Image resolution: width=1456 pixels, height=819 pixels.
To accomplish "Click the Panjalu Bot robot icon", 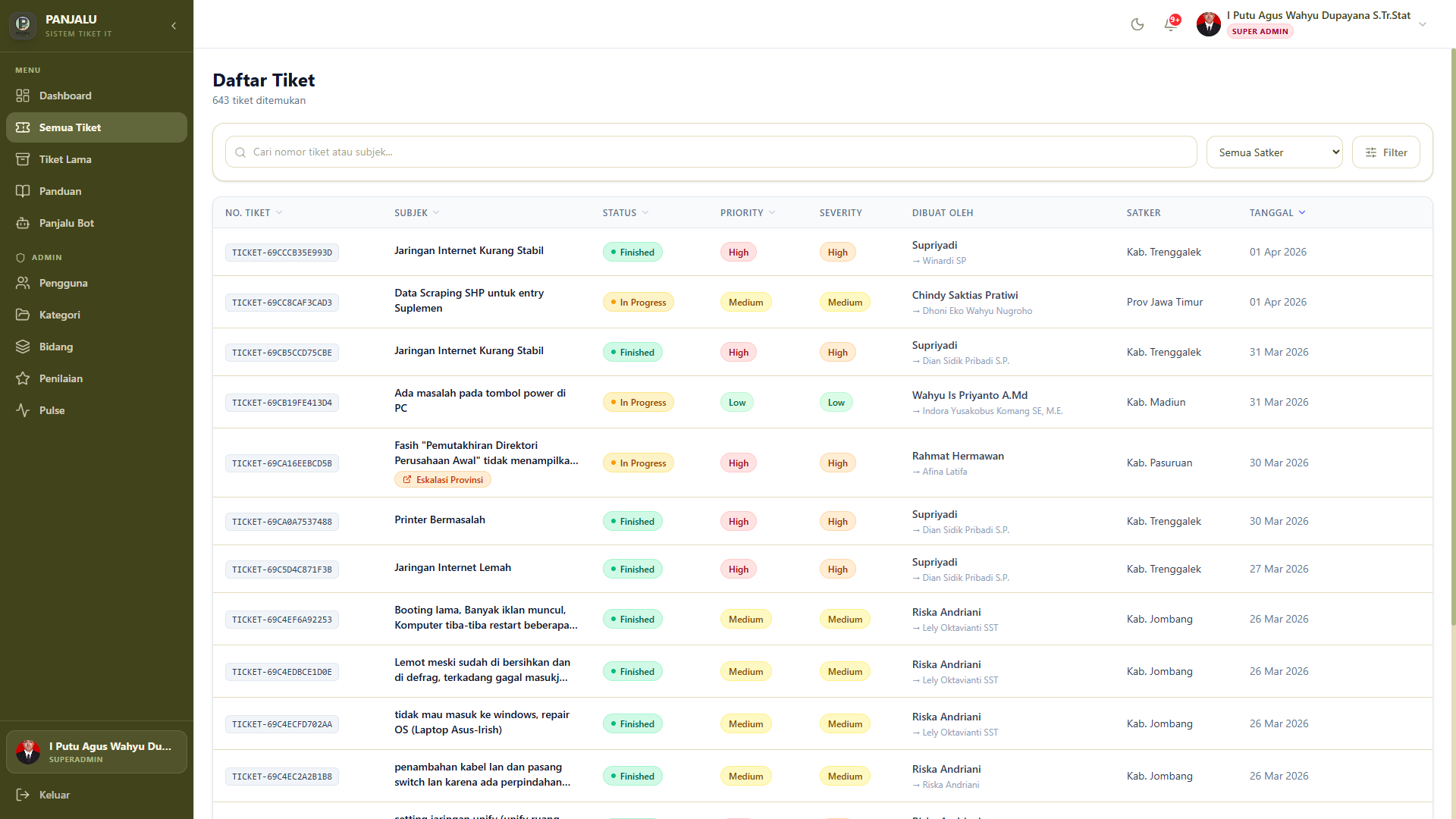I will (23, 223).
